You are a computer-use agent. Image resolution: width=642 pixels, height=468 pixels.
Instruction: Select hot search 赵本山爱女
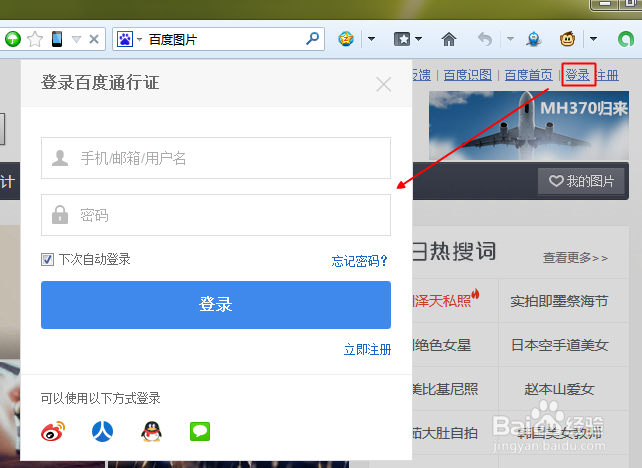click(559, 389)
